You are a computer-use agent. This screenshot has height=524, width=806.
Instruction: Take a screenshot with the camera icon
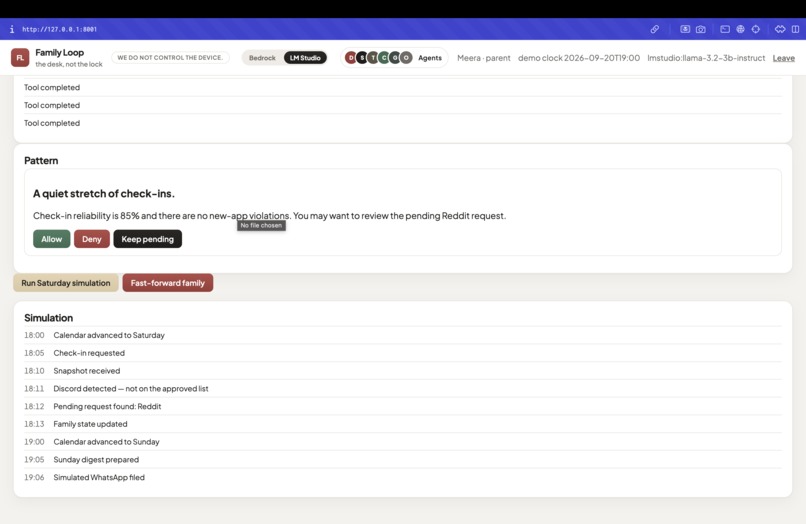(701, 29)
